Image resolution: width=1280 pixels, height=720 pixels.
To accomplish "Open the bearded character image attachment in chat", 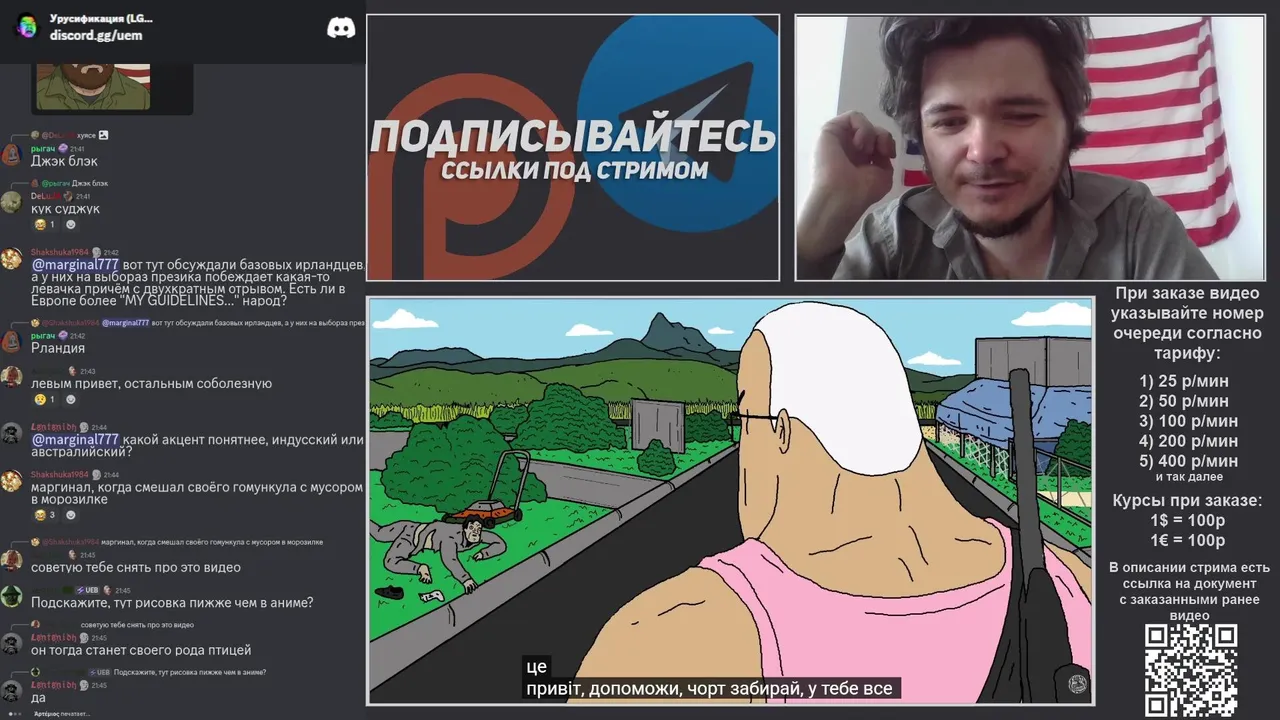I will pyautogui.click(x=93, y=87).
